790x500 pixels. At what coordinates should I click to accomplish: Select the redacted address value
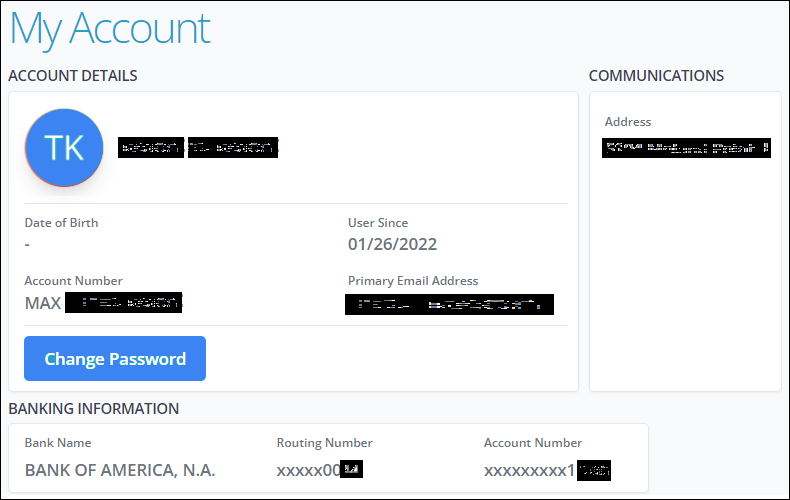click(x=686, y=149)
